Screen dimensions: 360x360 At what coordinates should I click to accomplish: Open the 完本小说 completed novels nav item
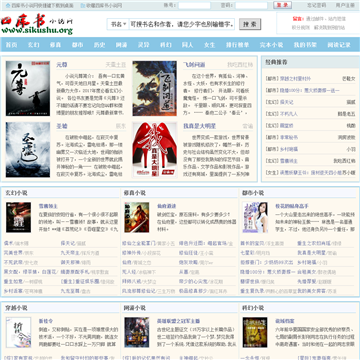271,45
